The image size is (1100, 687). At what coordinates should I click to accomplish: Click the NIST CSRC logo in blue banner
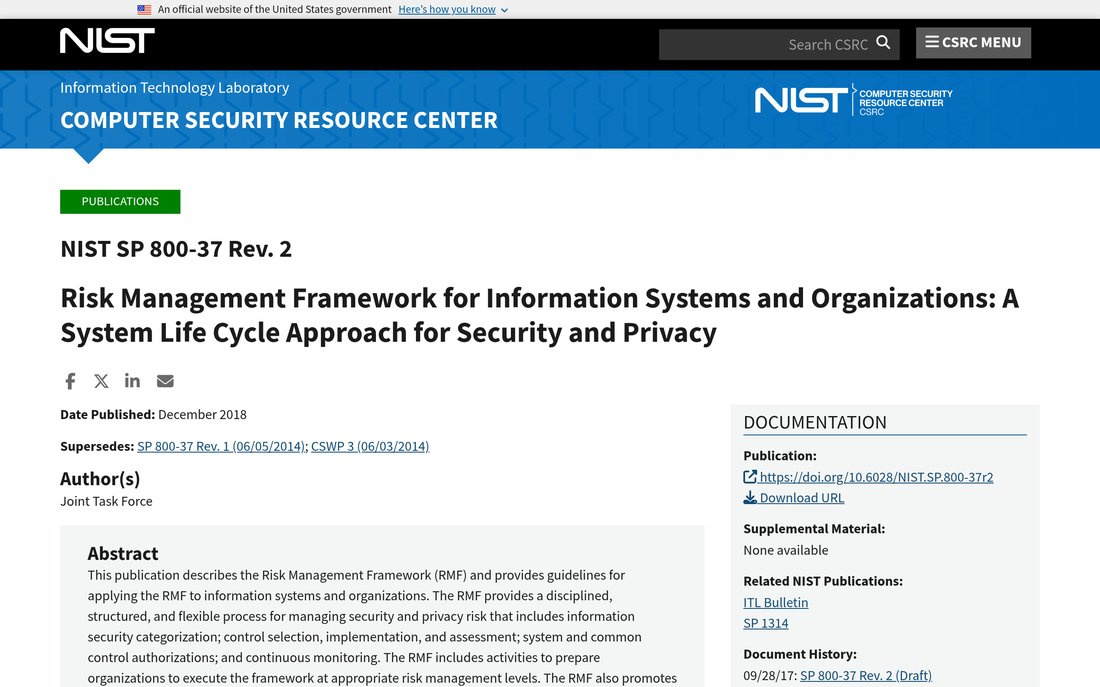tap(853, 100)
